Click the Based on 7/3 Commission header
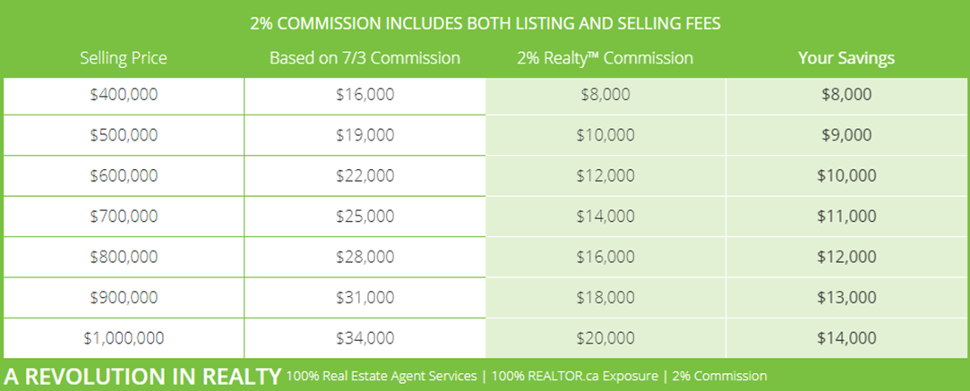Screen dimensions: 970x391 365,58
